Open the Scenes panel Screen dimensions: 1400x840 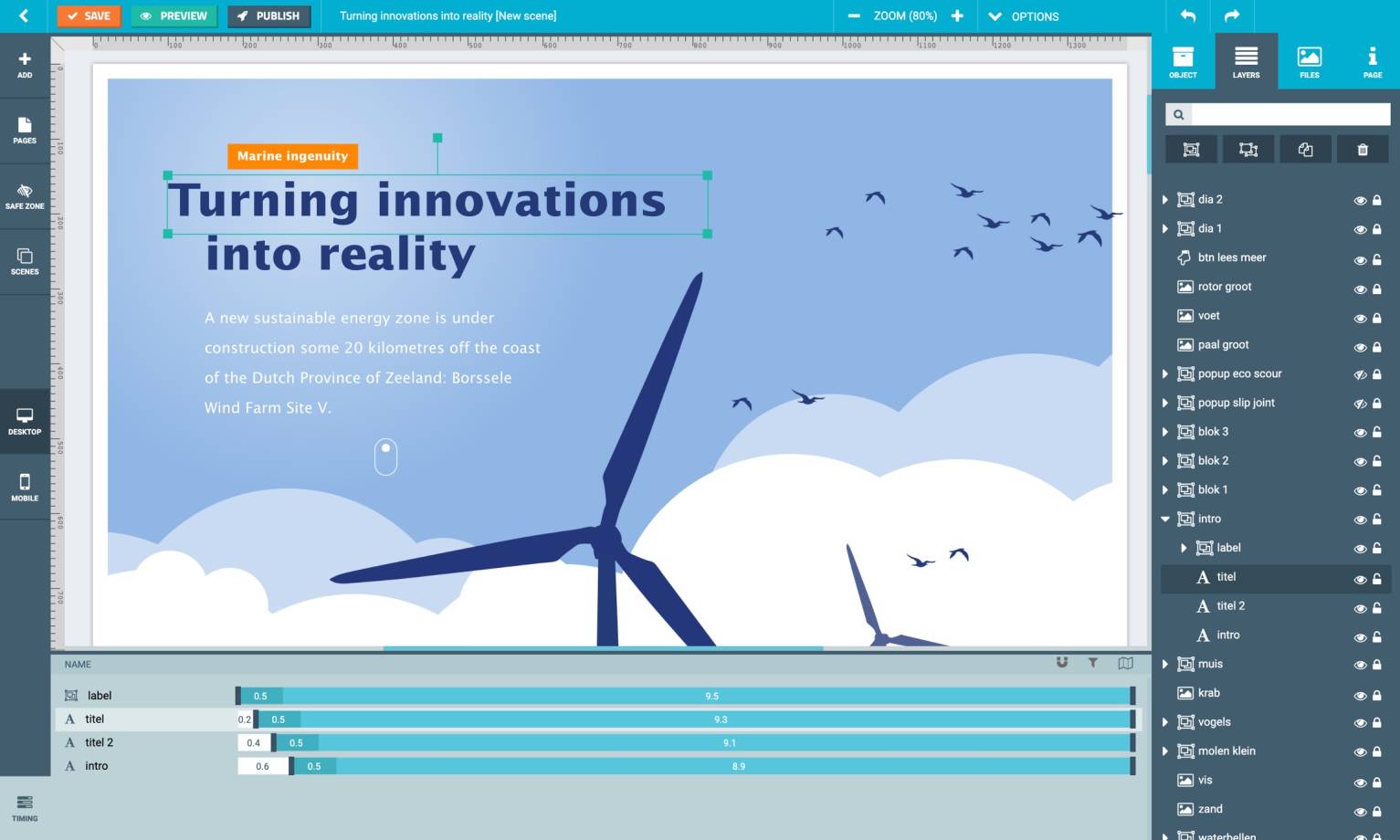pyautogui.click(x=25, y=262)
